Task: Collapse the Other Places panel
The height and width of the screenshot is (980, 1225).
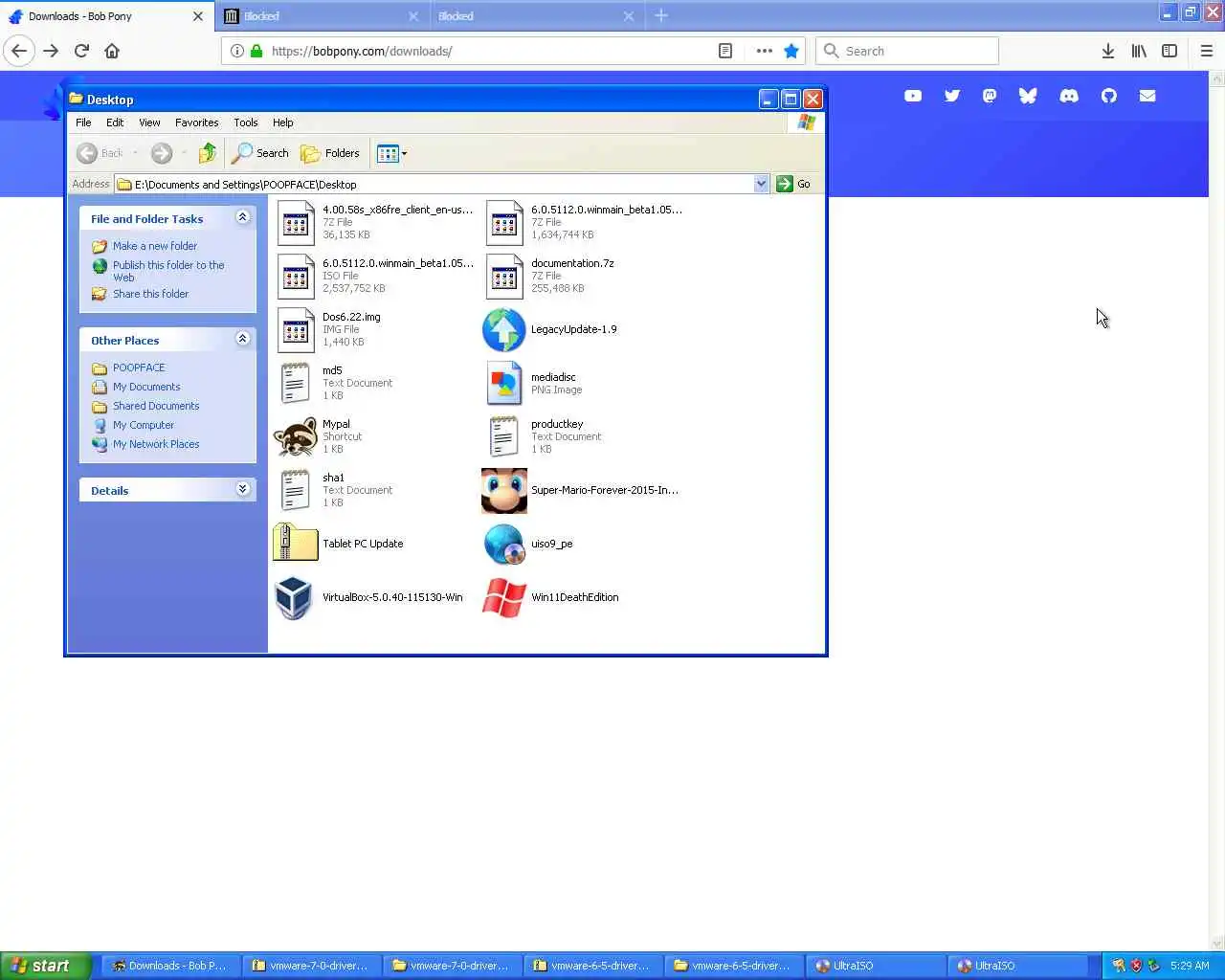Action: click(243, 339)
